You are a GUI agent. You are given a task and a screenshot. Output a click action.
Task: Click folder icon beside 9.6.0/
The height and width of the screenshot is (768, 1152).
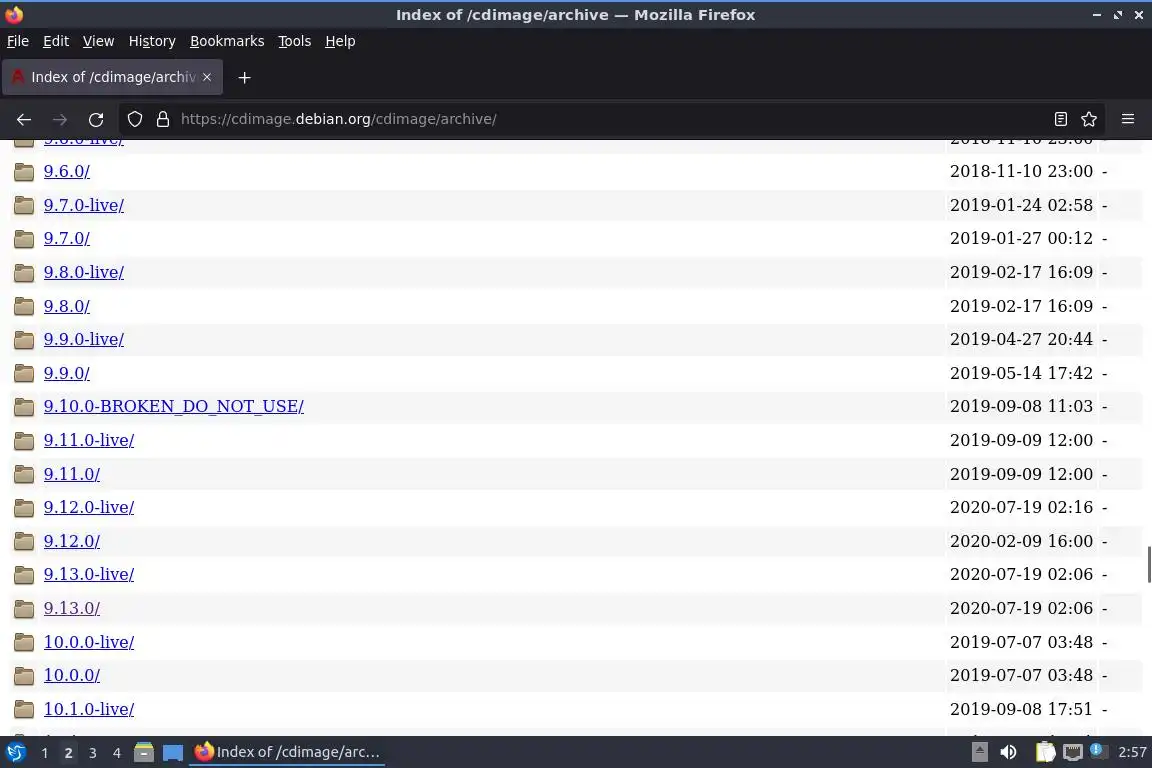pyautogui.click(x=24, y=172)
